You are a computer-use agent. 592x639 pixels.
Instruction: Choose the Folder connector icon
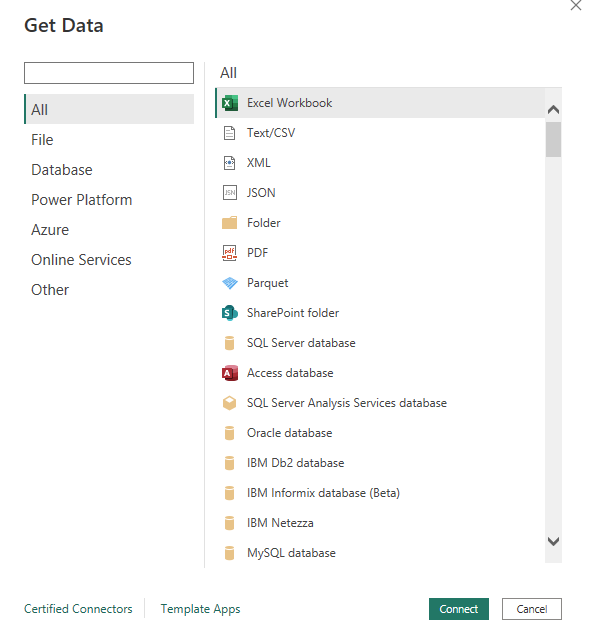[229, 223]
